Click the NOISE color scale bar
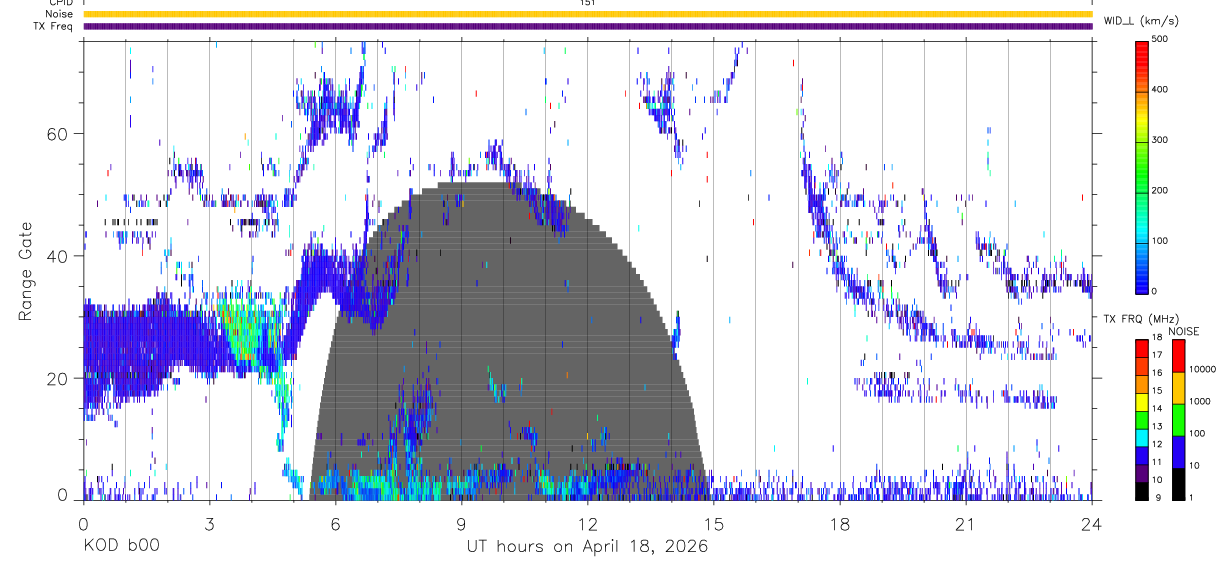This screenshot has height=567, width=1228. click(1178, 419)
